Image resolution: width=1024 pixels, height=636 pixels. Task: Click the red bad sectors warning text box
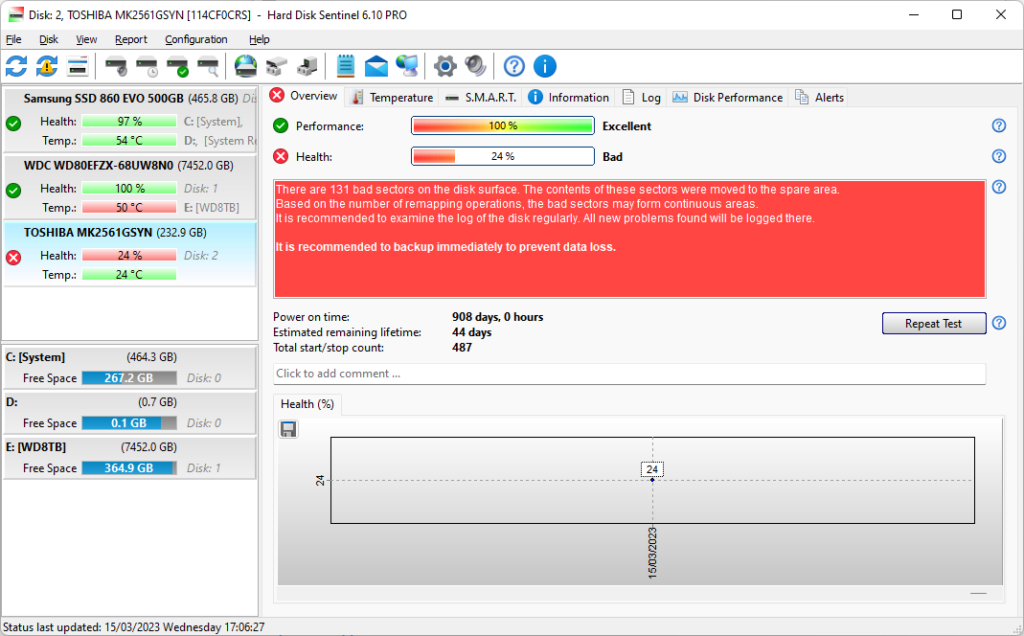coord(630,239)
